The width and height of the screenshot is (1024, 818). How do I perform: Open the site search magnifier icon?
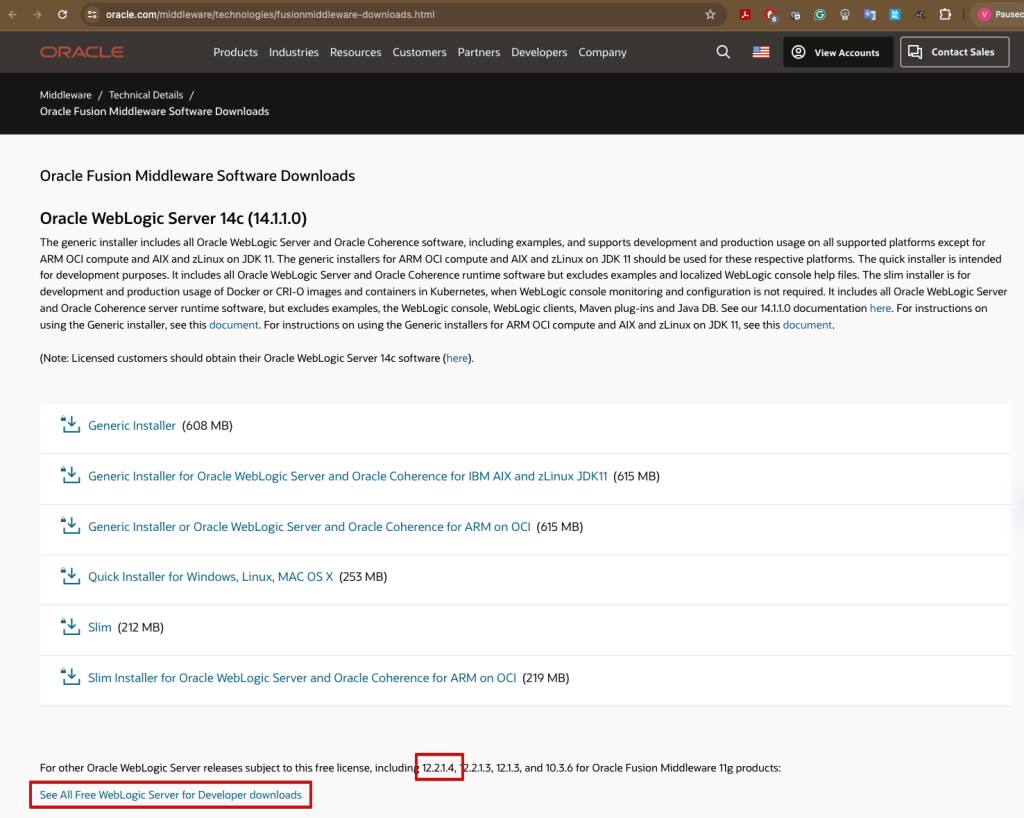point(723,52)
